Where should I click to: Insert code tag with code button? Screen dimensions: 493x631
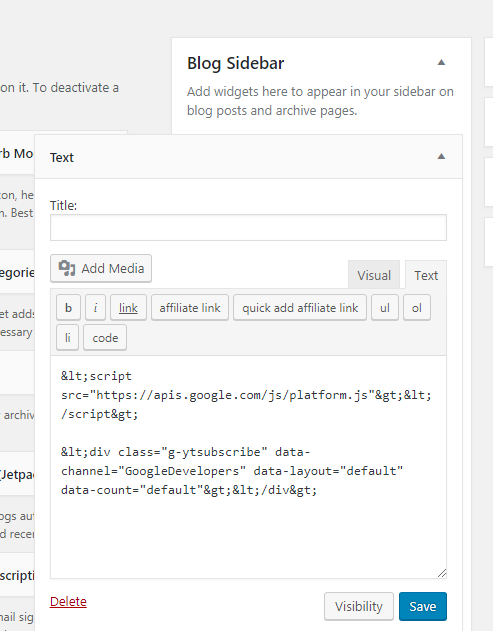point(105,338)
